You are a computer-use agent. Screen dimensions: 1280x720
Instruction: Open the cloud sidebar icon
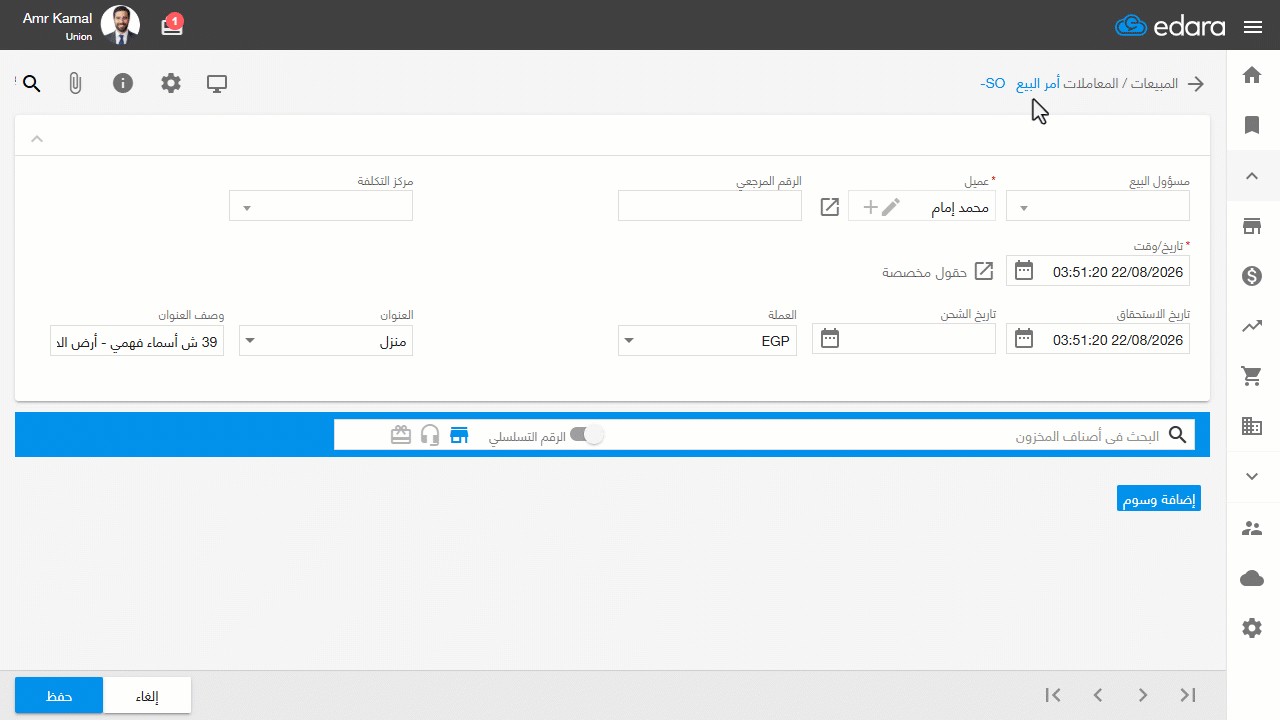pyautogui.click(x=1252, y=578)
